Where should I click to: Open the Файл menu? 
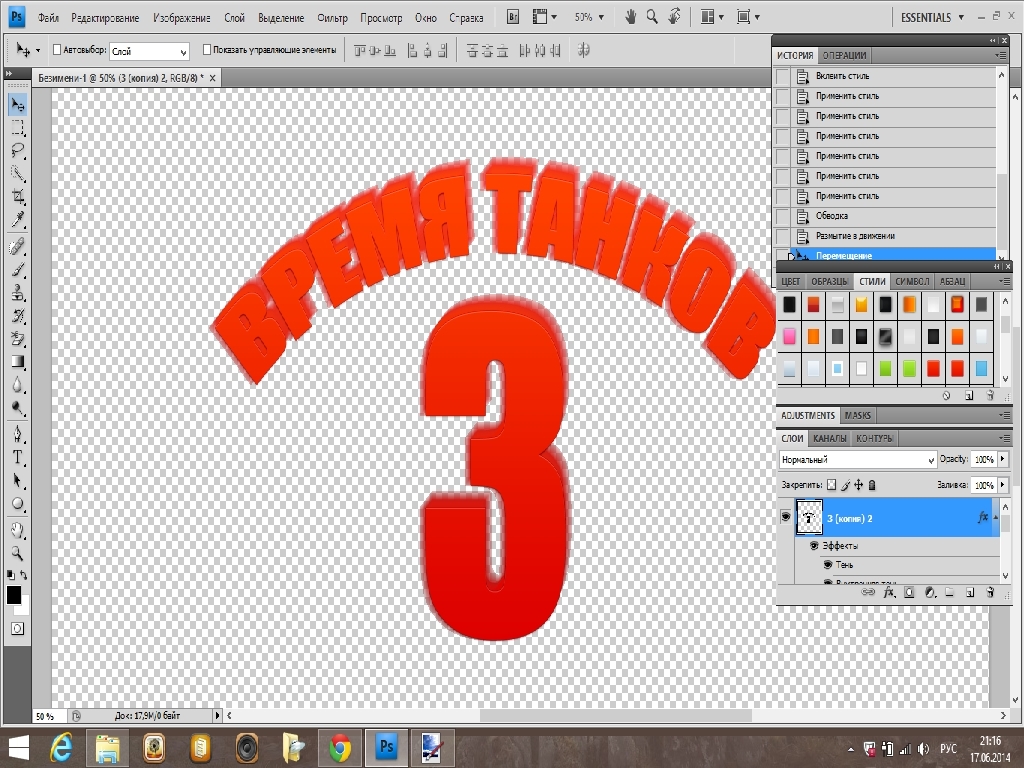pos(48,18)
